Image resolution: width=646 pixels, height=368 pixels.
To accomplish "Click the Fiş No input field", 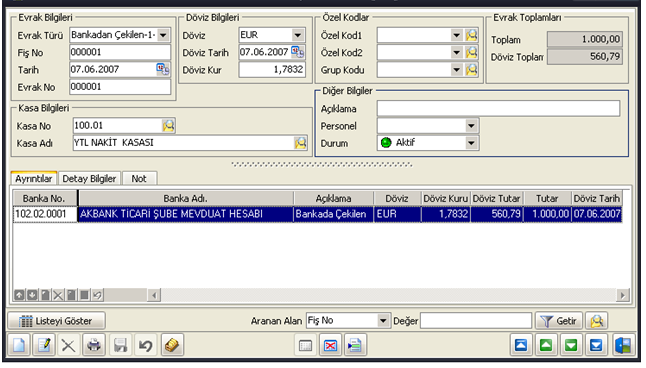I will coord(120,52).
